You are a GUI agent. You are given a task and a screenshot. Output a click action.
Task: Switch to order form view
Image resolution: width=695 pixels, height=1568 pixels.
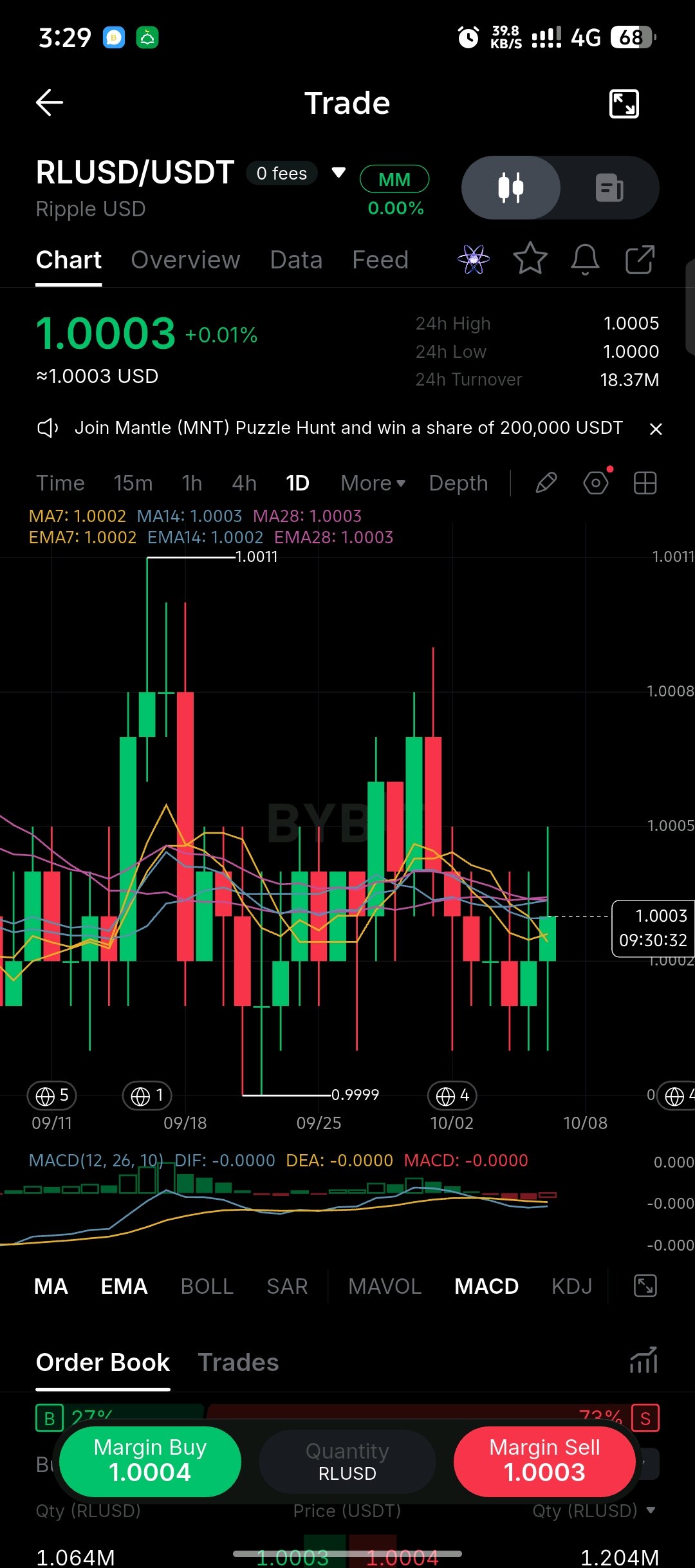(609, 188)
